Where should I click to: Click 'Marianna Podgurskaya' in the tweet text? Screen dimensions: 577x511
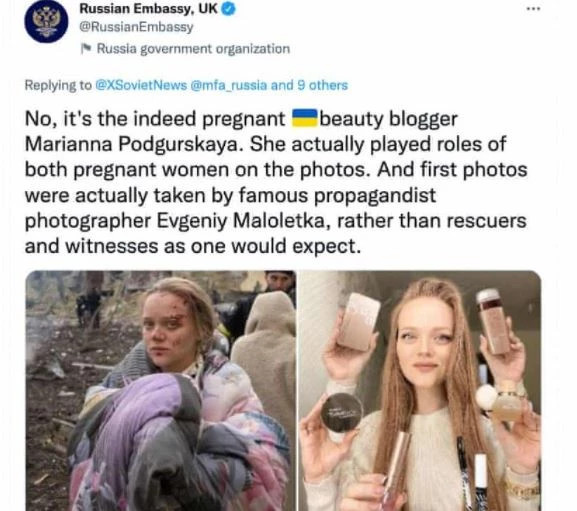[135, 144]
